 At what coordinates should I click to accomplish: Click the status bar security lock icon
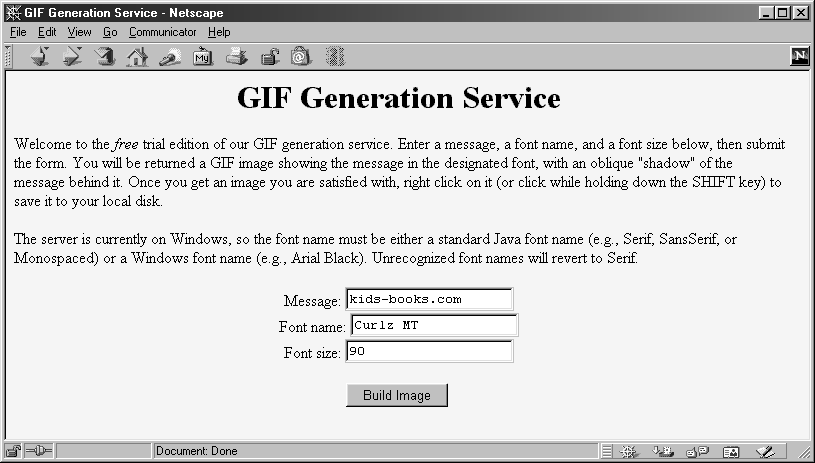pyautogui.click(x=15, y=451)
